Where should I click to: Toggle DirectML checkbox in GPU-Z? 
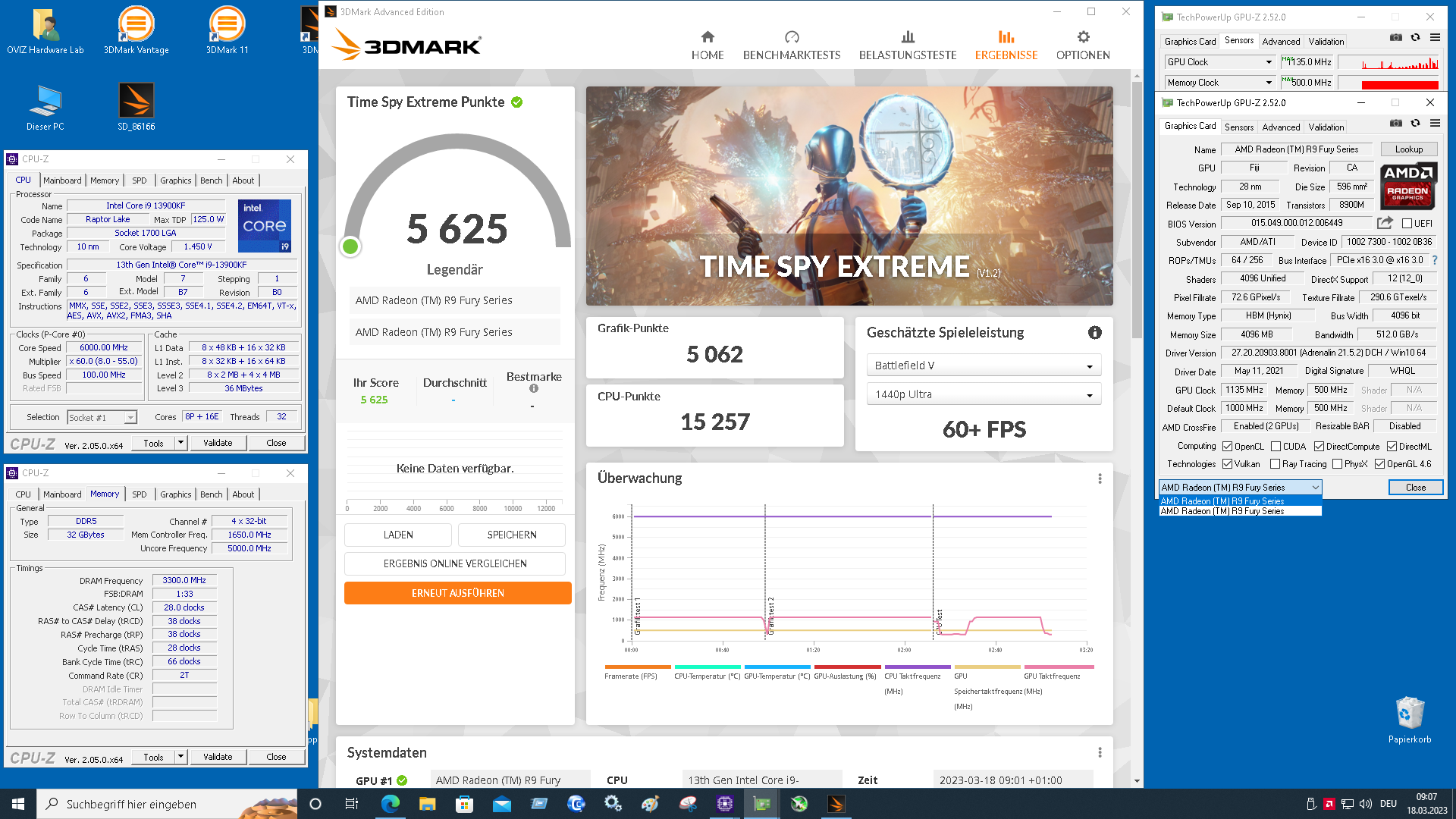[x=1392, y=447]
